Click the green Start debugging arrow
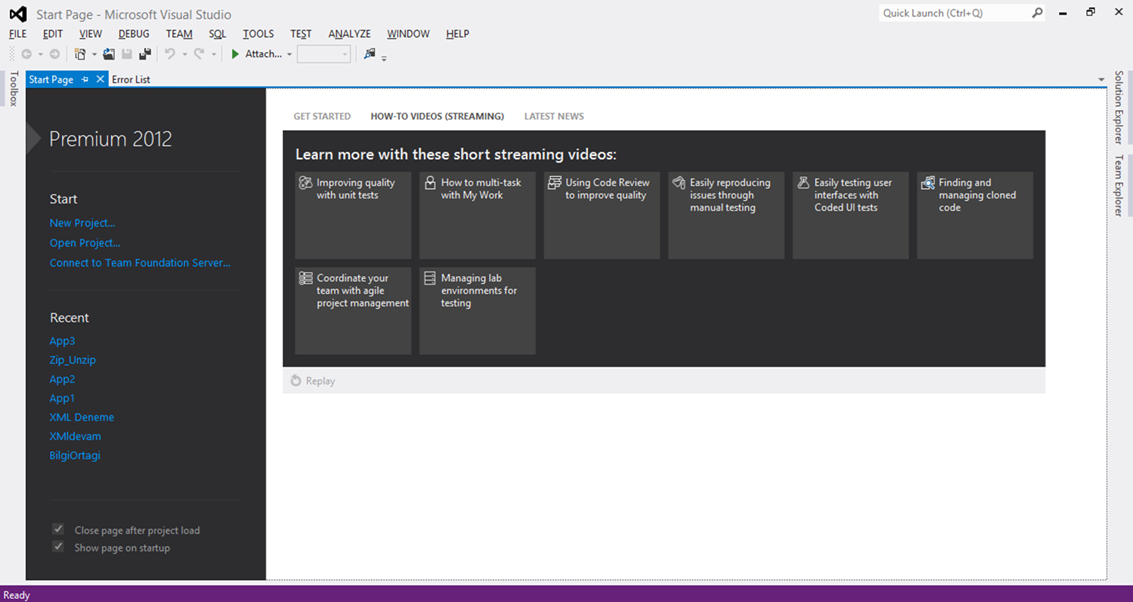The image size is (1133, 602). click(235, 54)
